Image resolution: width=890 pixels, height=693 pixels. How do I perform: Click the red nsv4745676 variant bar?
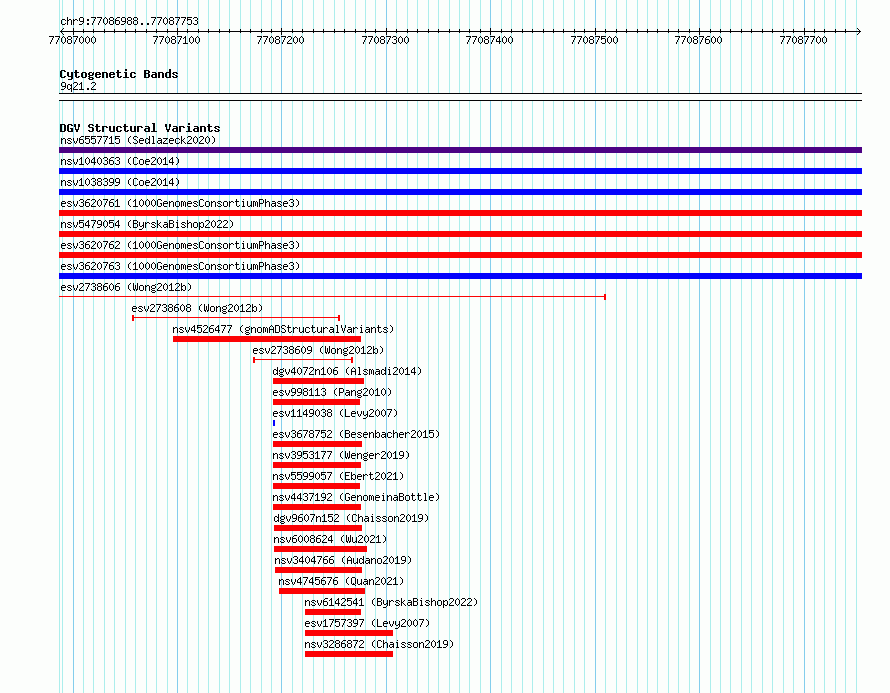(x=322, y=591)
